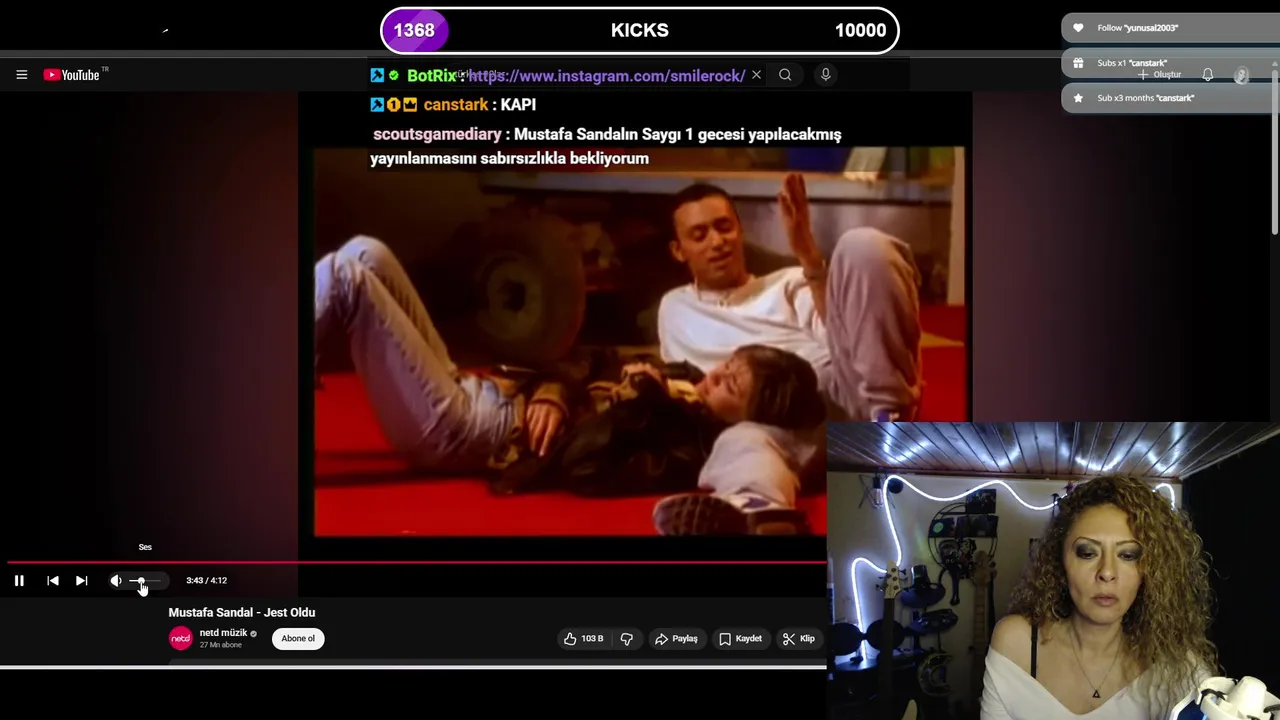The width and height of the screenshot is (1280, 720).
Task: Start voice search with microphone icon
Action: click(x=826, y=75)
